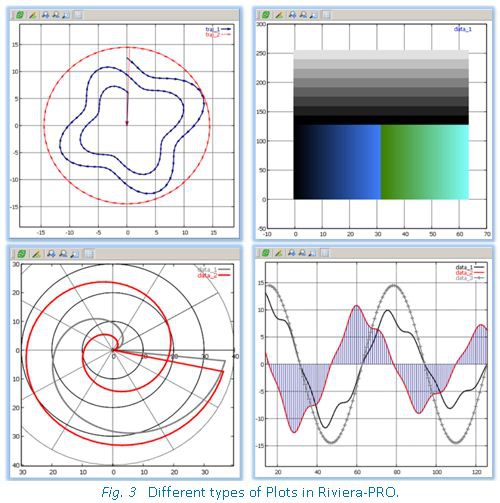500x503 pixels.
Task: Click the black band in grayscale image plot
Action: [x=381, y=120]
